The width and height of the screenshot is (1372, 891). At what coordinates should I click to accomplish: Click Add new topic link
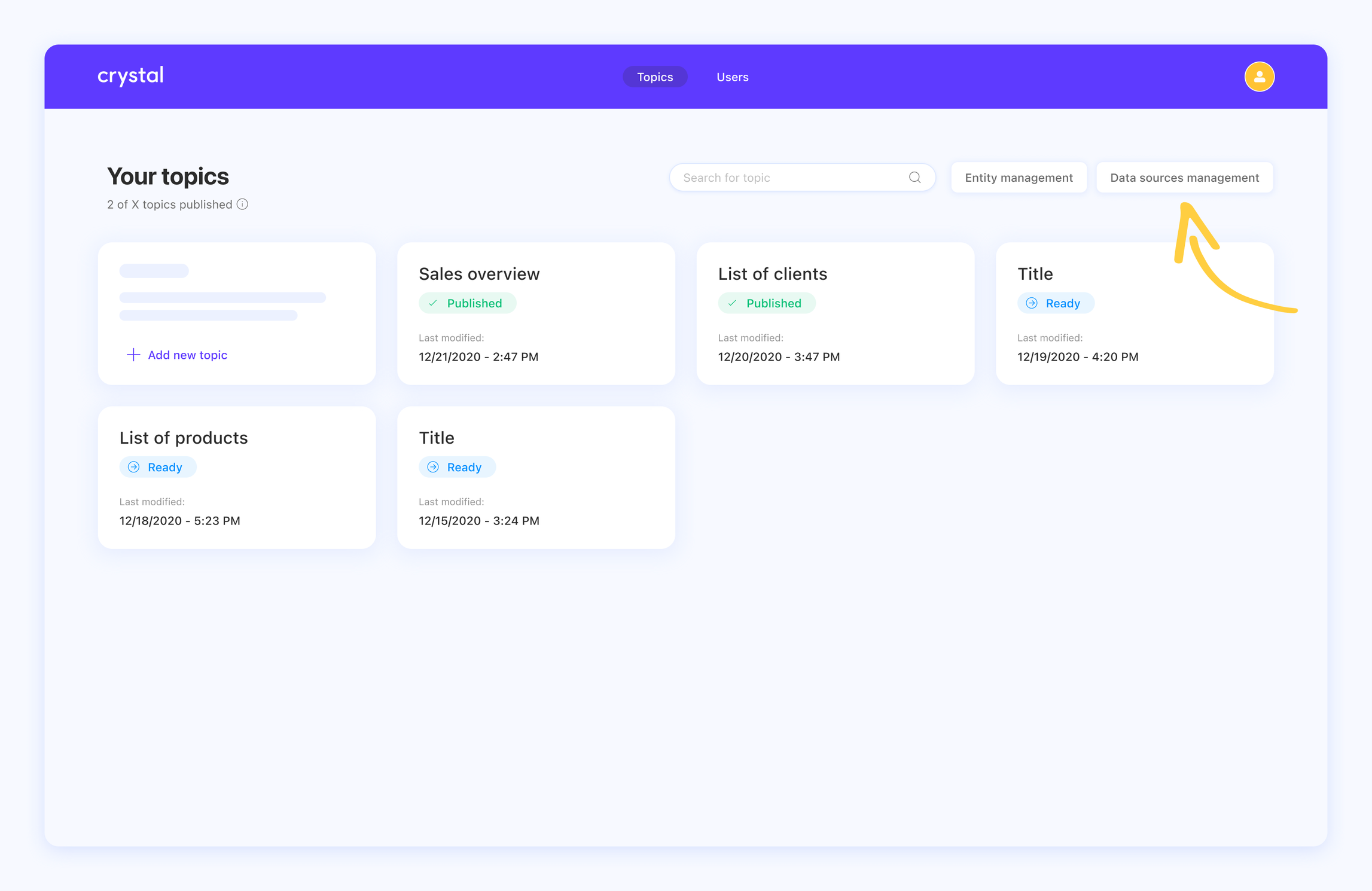coord(187,355)
